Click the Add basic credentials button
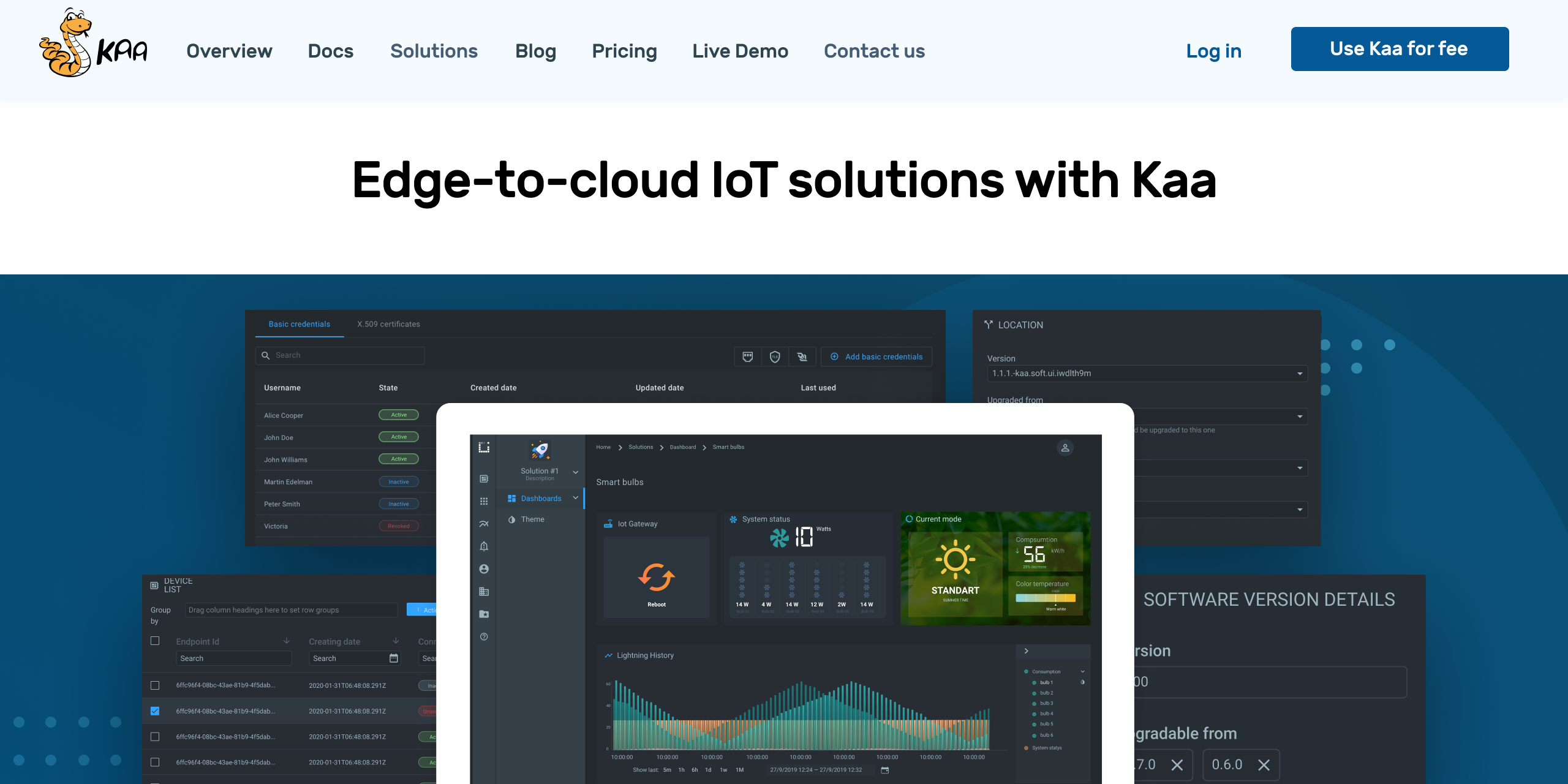This screenshot has width=1568, height=784. point(876,356)
